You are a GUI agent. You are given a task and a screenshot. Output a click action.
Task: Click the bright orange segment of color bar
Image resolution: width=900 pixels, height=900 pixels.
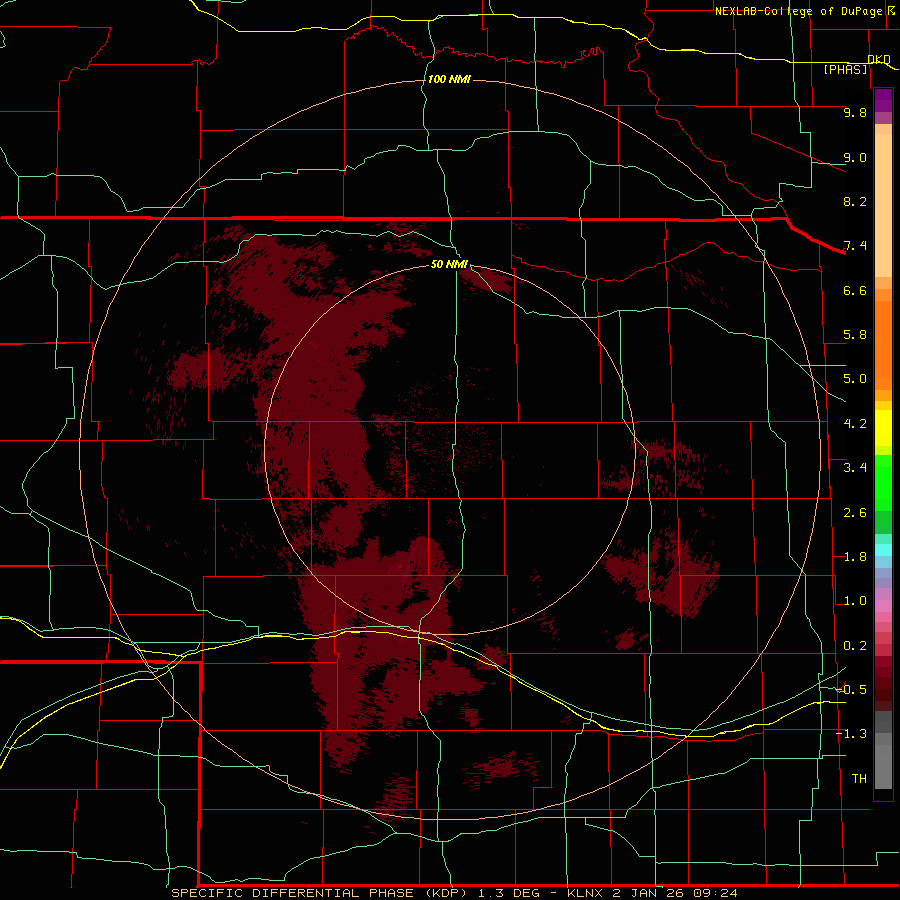pyautogui.click(x=883, y=344)
